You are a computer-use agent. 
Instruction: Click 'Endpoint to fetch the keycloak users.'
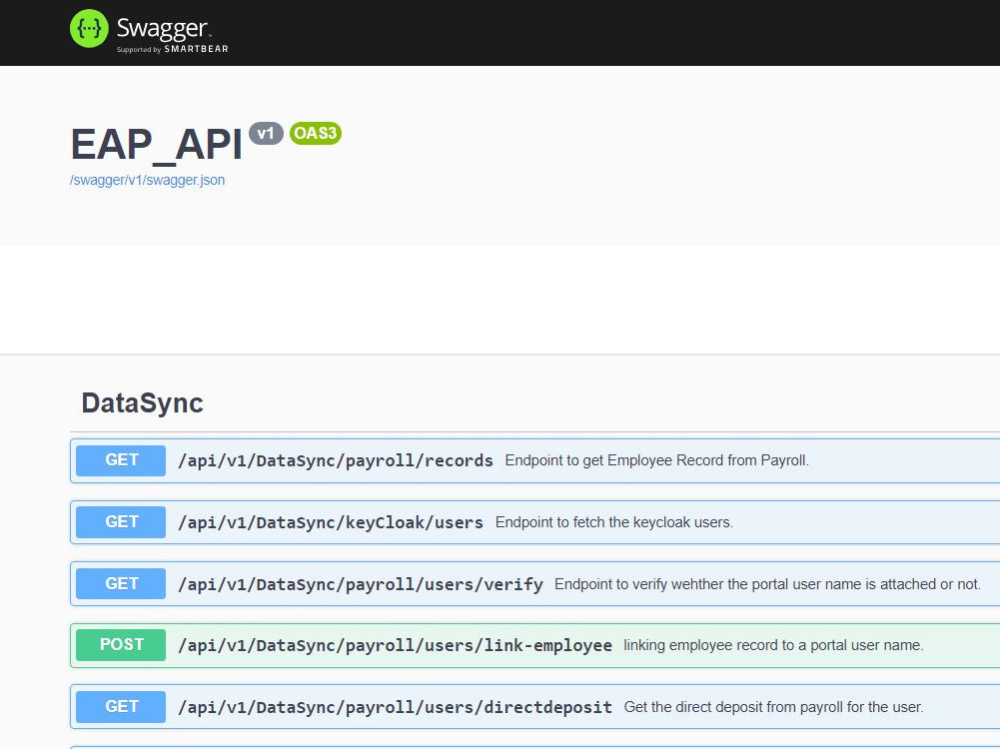click(x=614, y=523)
